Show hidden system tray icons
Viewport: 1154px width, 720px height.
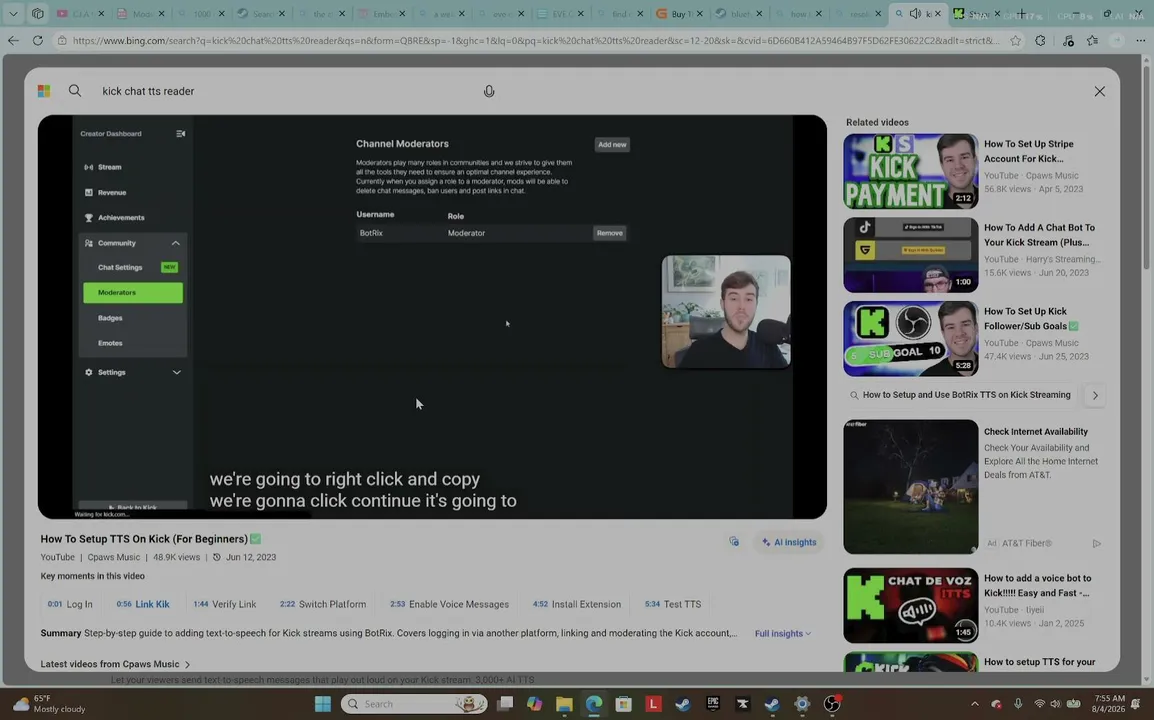[974, 704]
